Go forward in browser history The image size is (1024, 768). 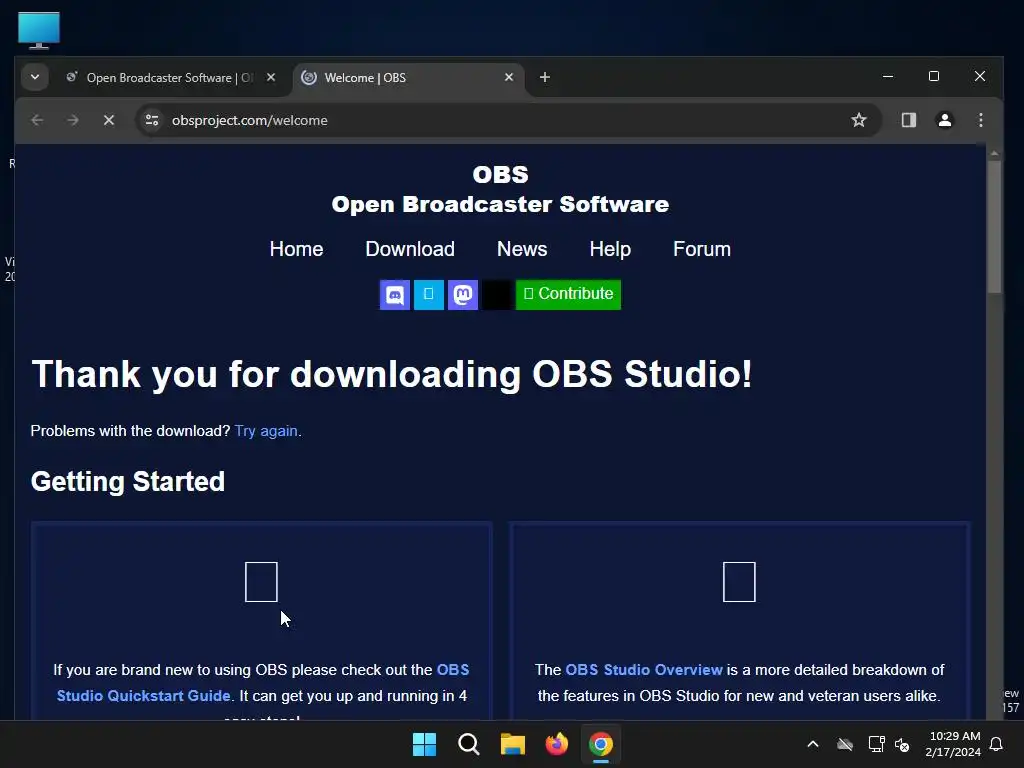click(x=72, y=120)
